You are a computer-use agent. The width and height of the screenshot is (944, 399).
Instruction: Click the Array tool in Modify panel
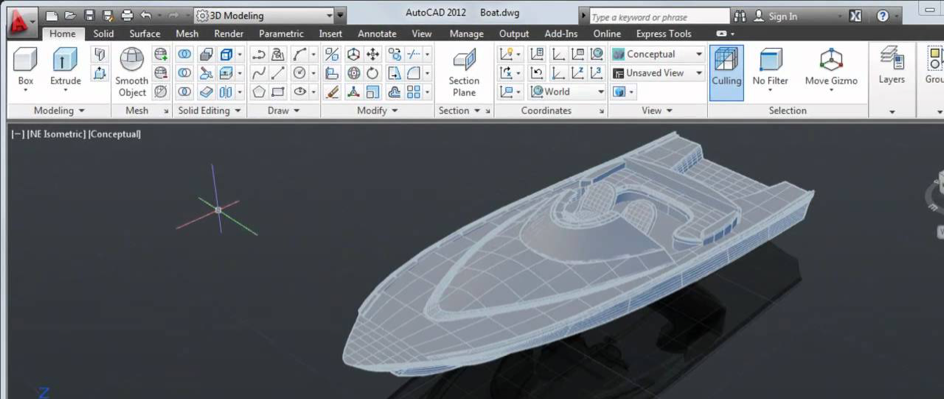[414, 92]
